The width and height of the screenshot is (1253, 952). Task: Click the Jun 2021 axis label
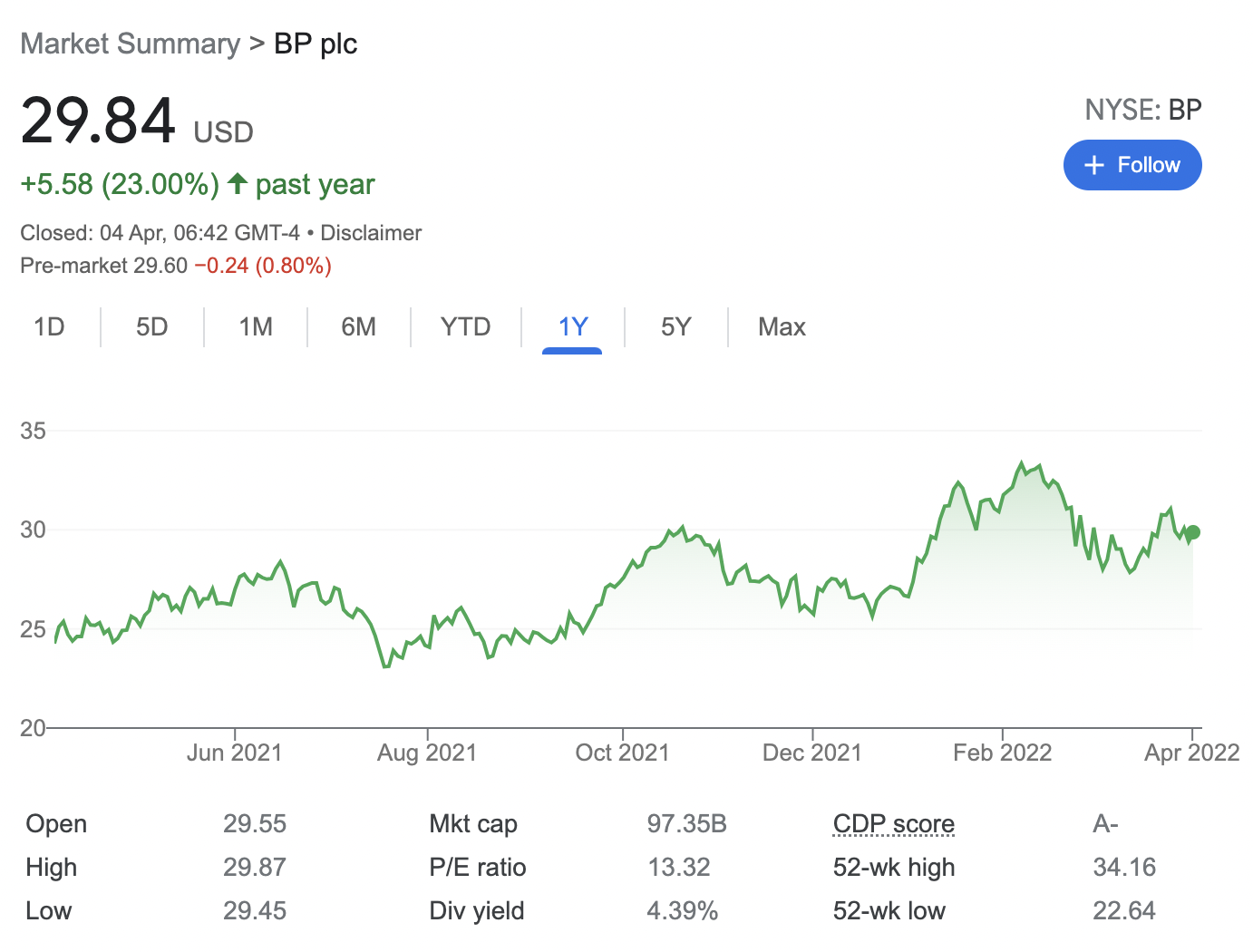pyautogui.click(x=235, y=753)
